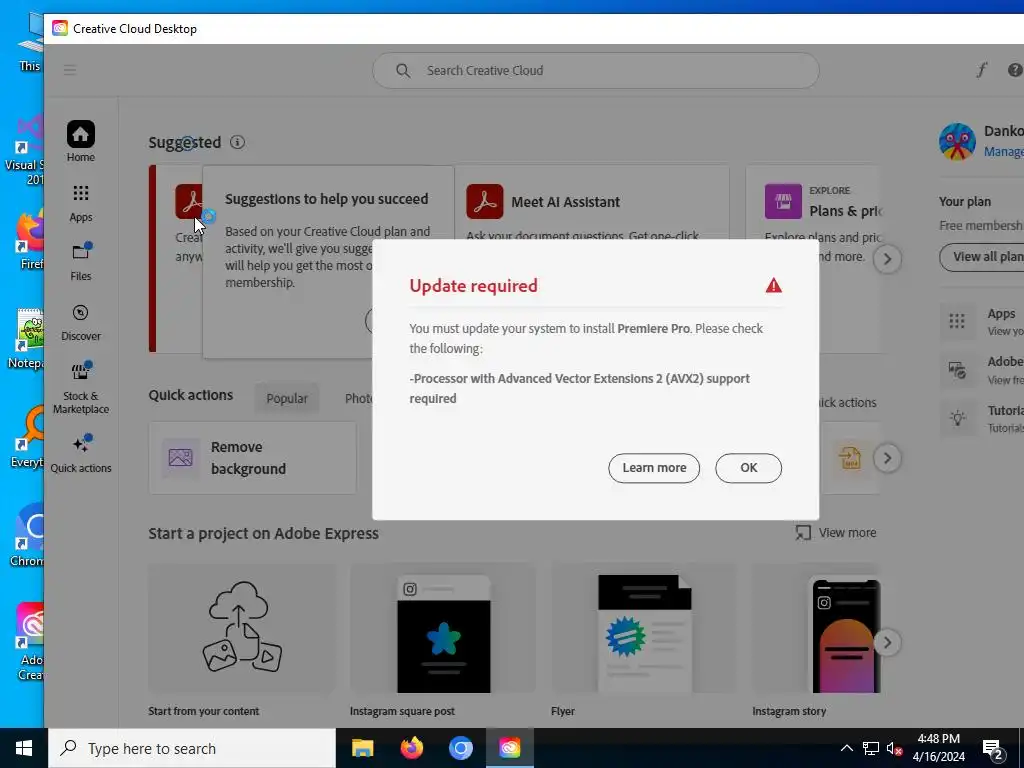The width and height of the screenshot is (1024, 768).
Task: Open the Instagram story template
Action: pos(816,628)
